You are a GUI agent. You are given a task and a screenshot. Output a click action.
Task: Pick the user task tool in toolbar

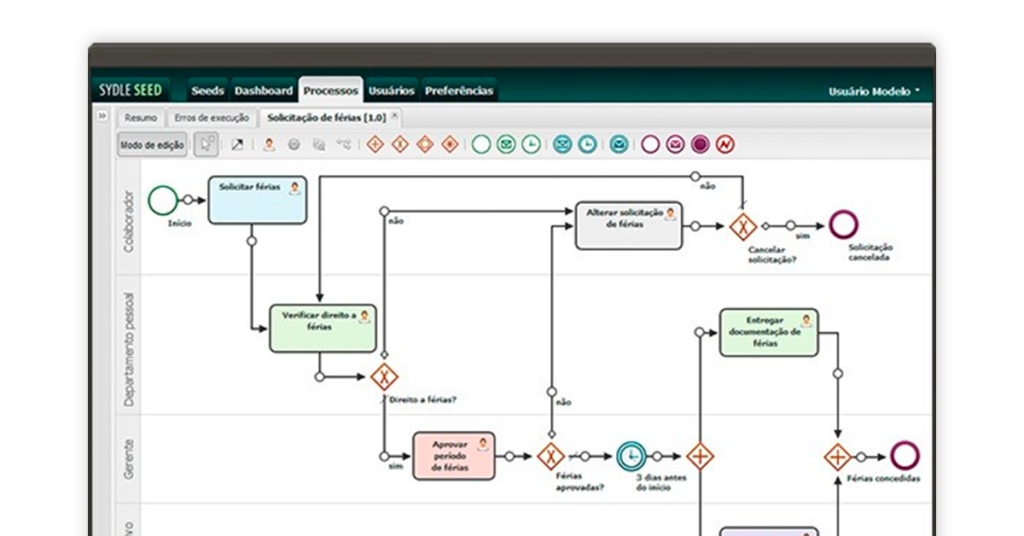coord(269,144)
